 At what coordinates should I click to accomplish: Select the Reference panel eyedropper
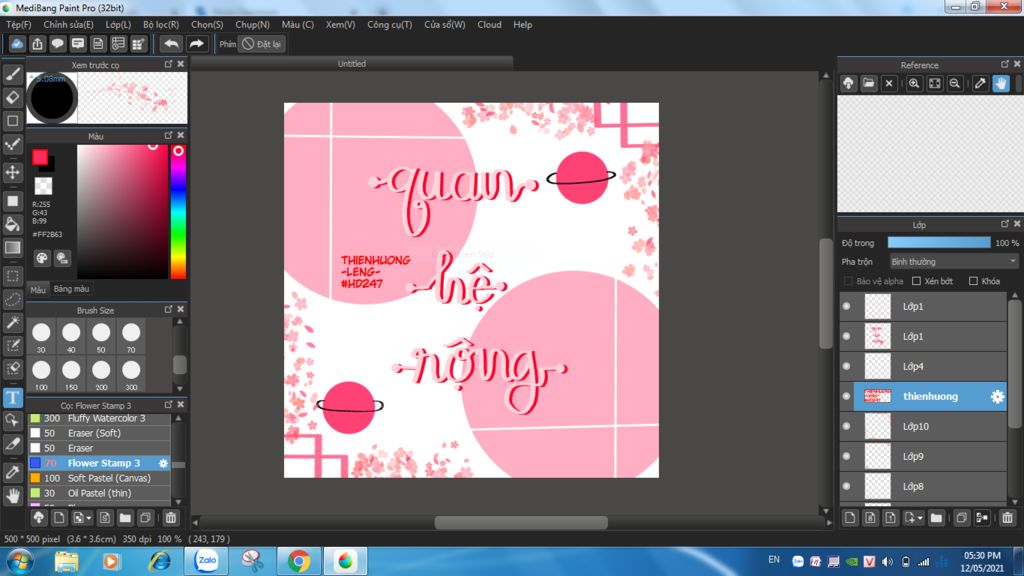[980, 84]
